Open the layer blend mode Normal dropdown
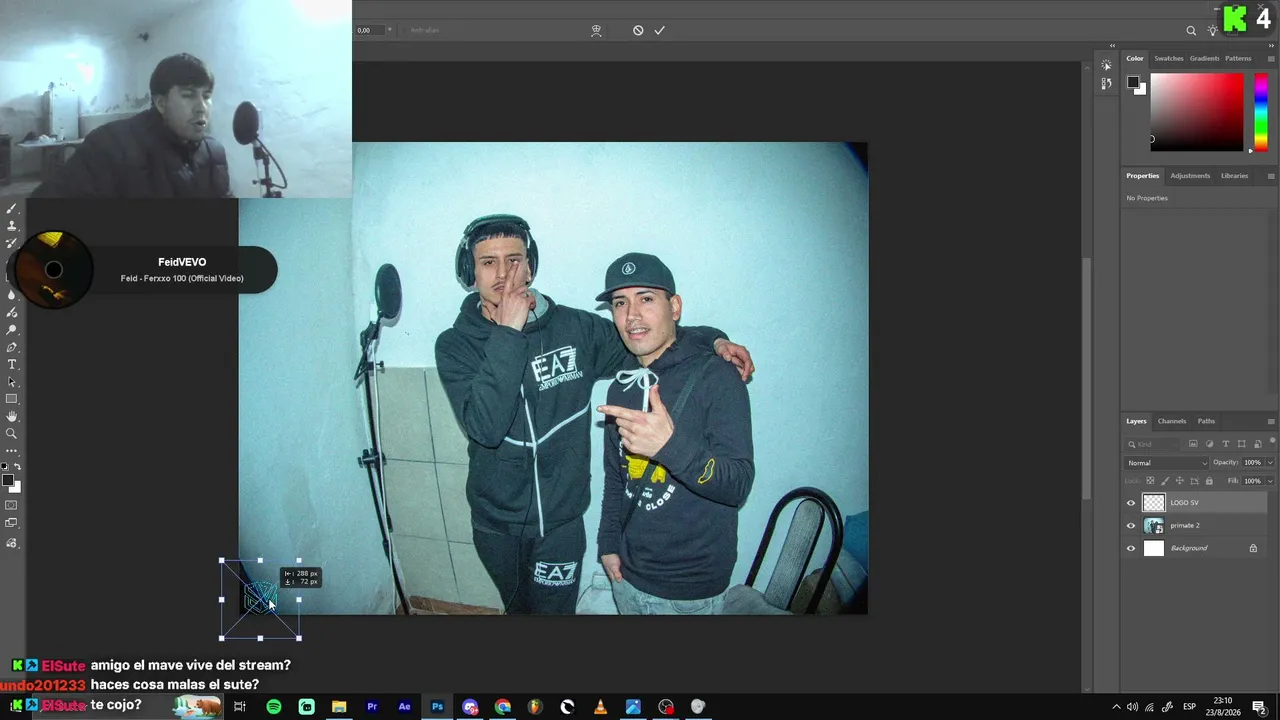The width and height of the screenshot is (1280, 720). click(x=1167, y=463)
